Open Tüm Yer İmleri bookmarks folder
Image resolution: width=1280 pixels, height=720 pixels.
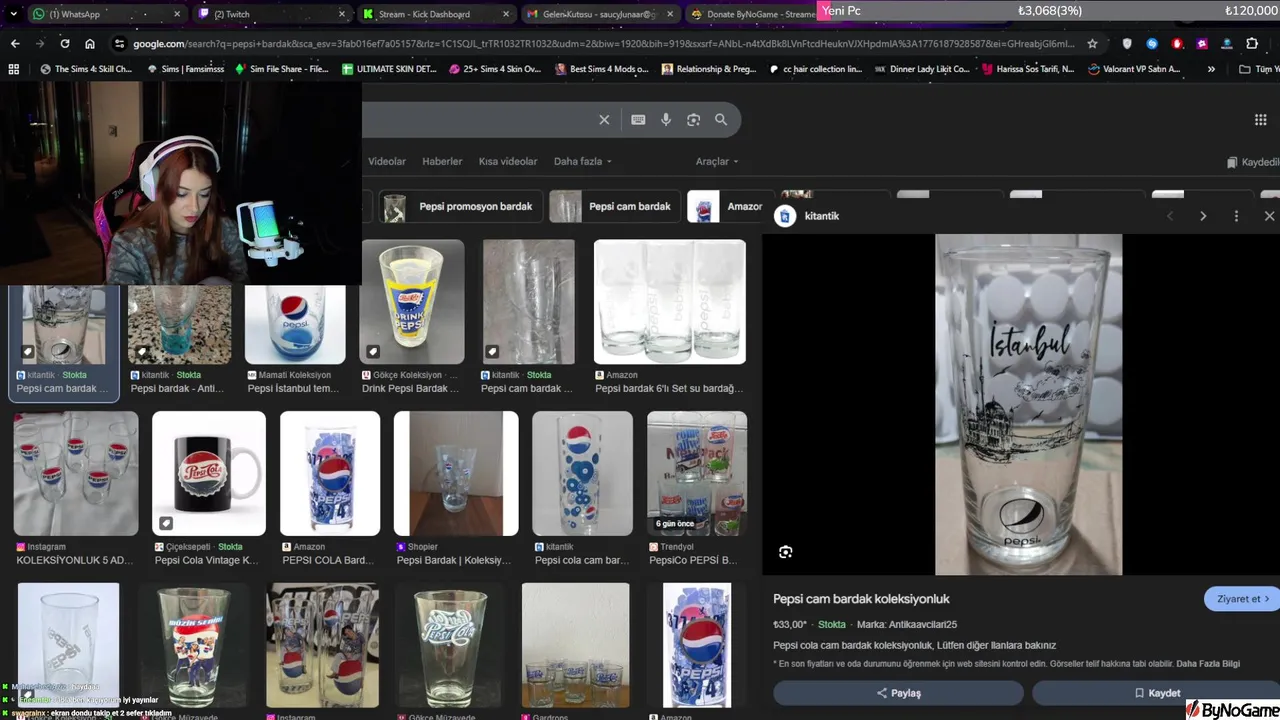tap(1258, 69)
